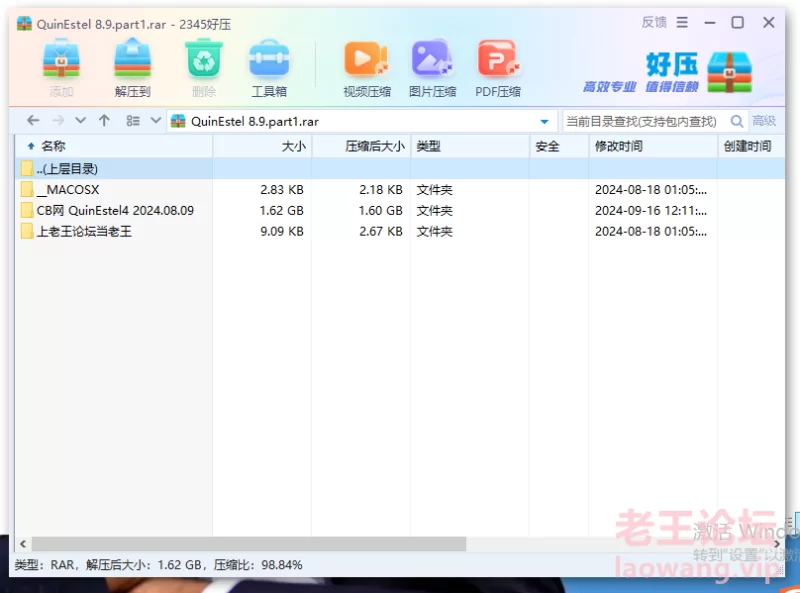This screenshot has height=593, width=800.
Task: Sort by 名称 column header
Action: click(x=114, y=146)
